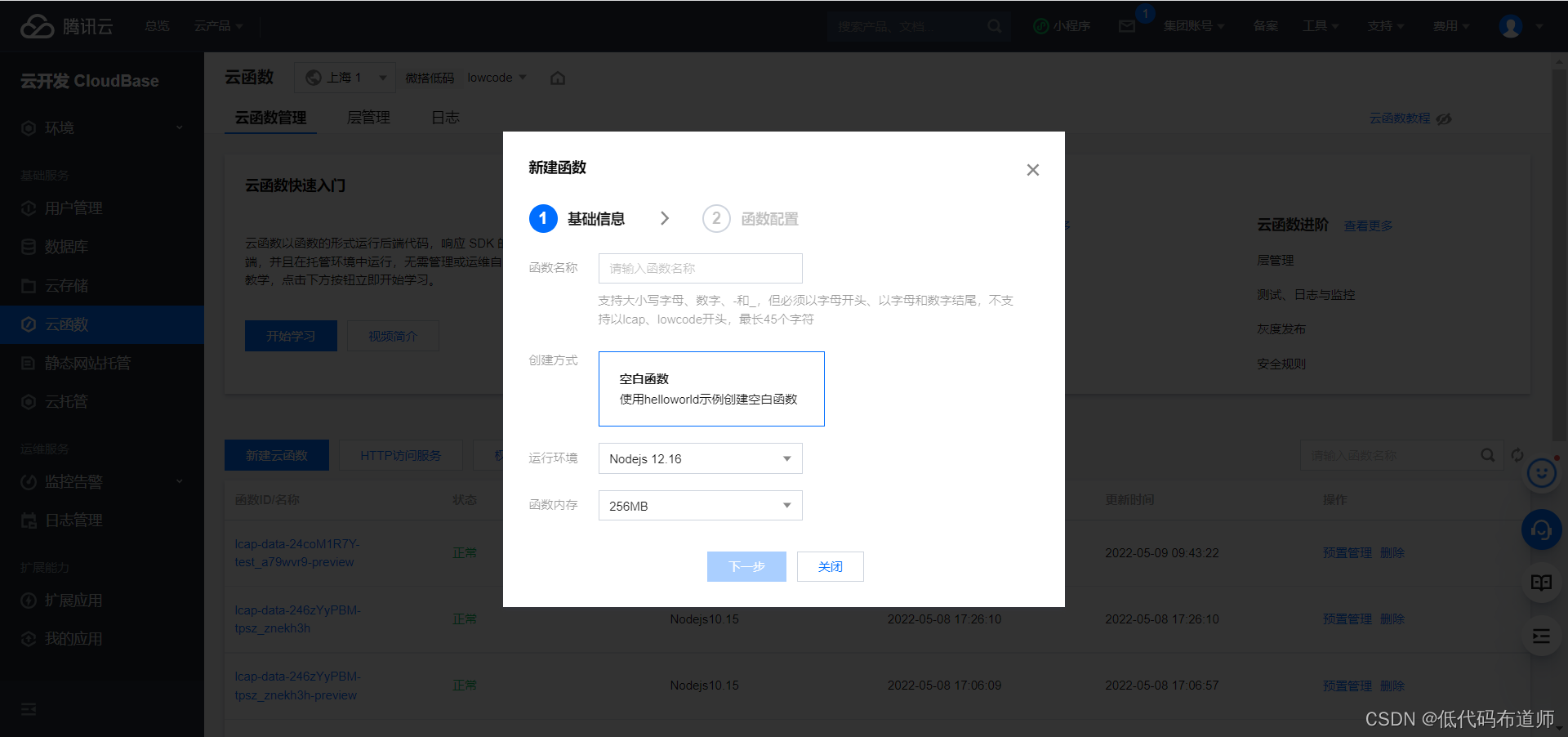Open the mail notifications icon

(x=1127, y=26)
